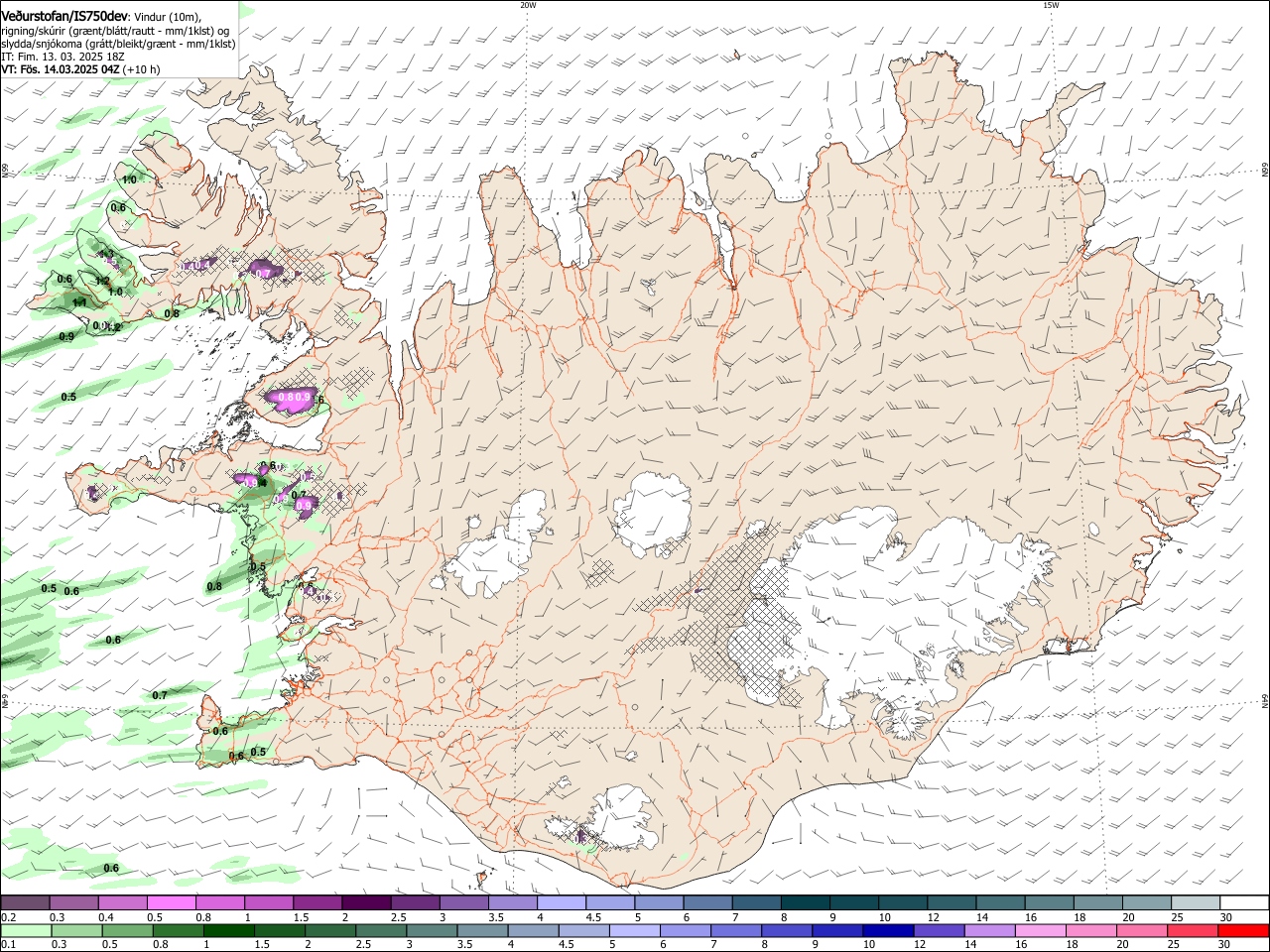Pick the magenta 0.8 snow scale swatch
The image size is (1270, 952).
[x=219, y=903]
